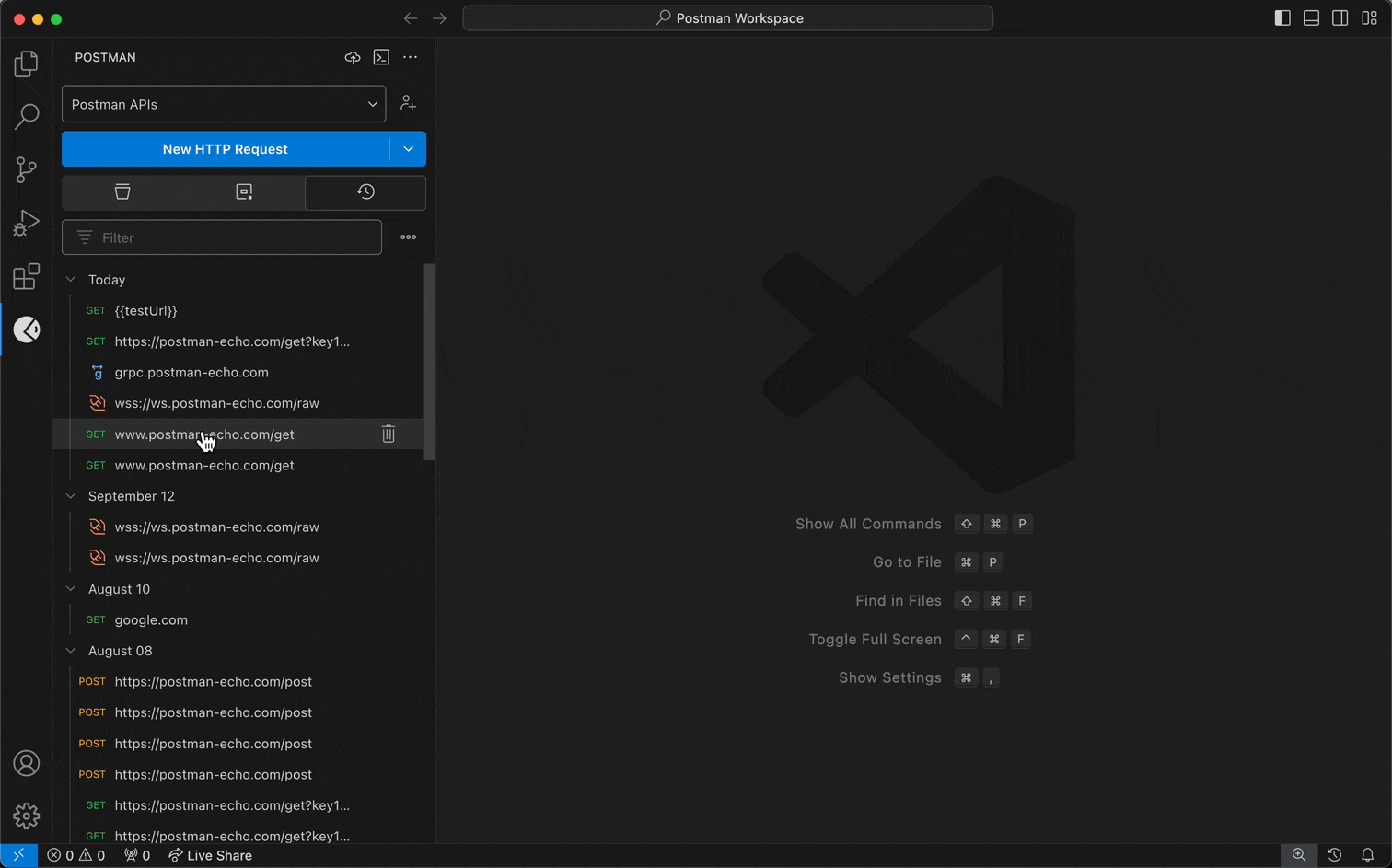The width and height of the screenshot is (1392, 868).
Task: Click the history icon in status bar
Action: point(1334,855)
